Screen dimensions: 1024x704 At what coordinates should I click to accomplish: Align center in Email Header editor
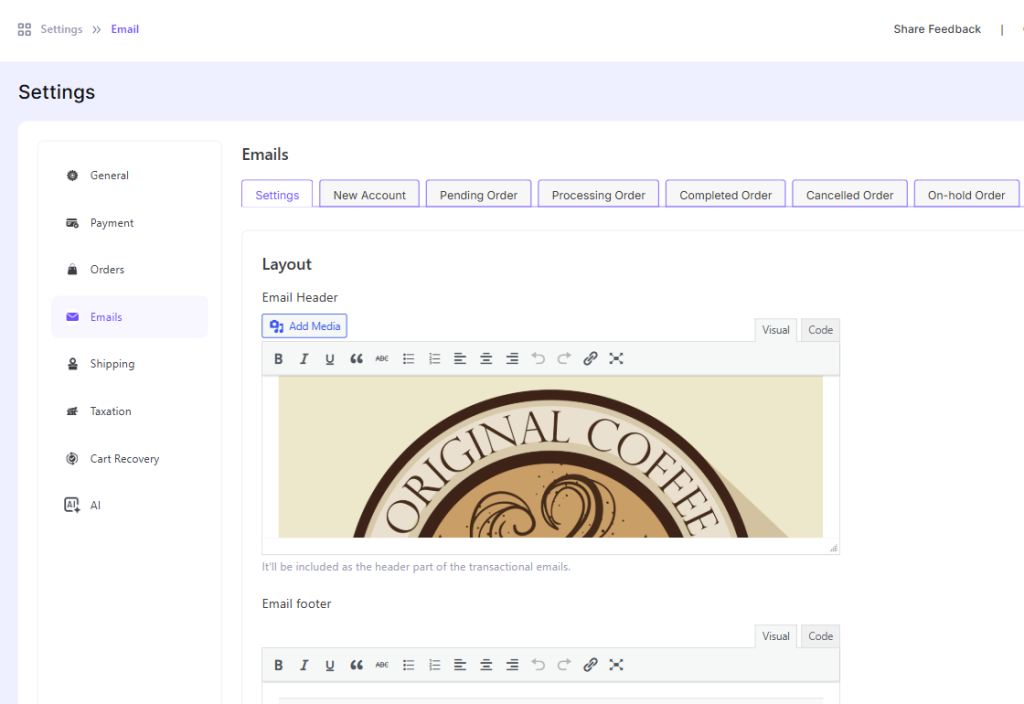[x=486, y=359]
